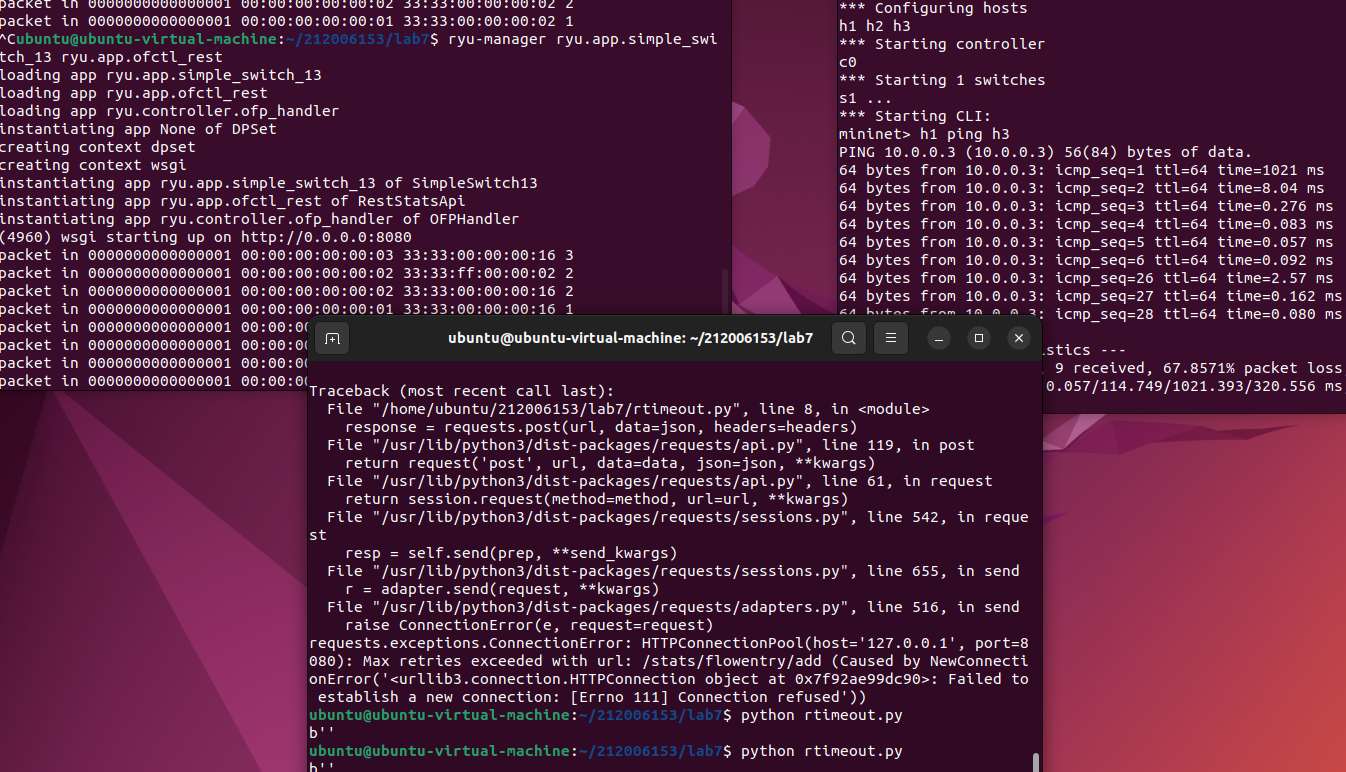
Task: Click 'loading app ryu.app.ofctl_rest' line
Action: [x=134, y=93]
